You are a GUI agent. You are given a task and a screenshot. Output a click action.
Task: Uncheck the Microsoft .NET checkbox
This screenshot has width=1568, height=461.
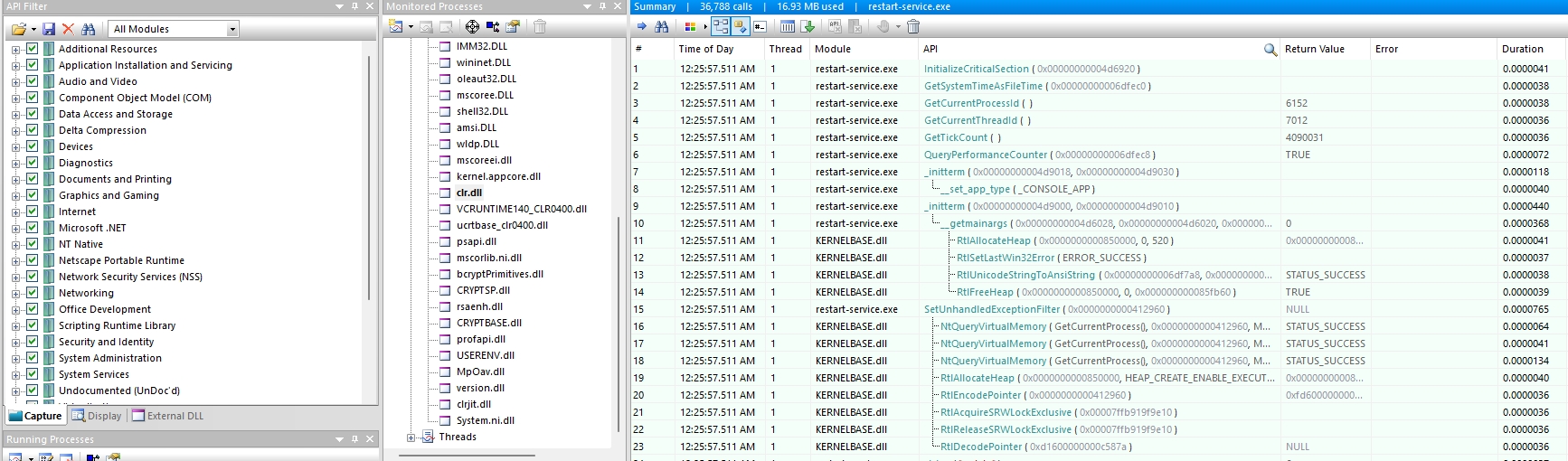tap(33, 228)
